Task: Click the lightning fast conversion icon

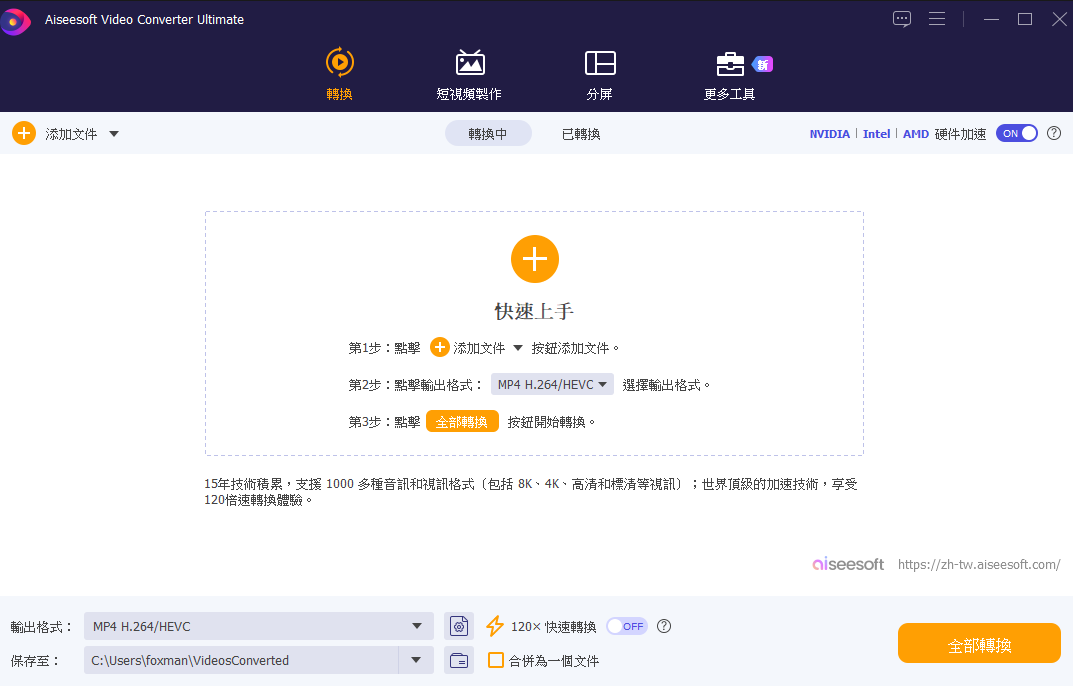Action: [x=495, y=626]
